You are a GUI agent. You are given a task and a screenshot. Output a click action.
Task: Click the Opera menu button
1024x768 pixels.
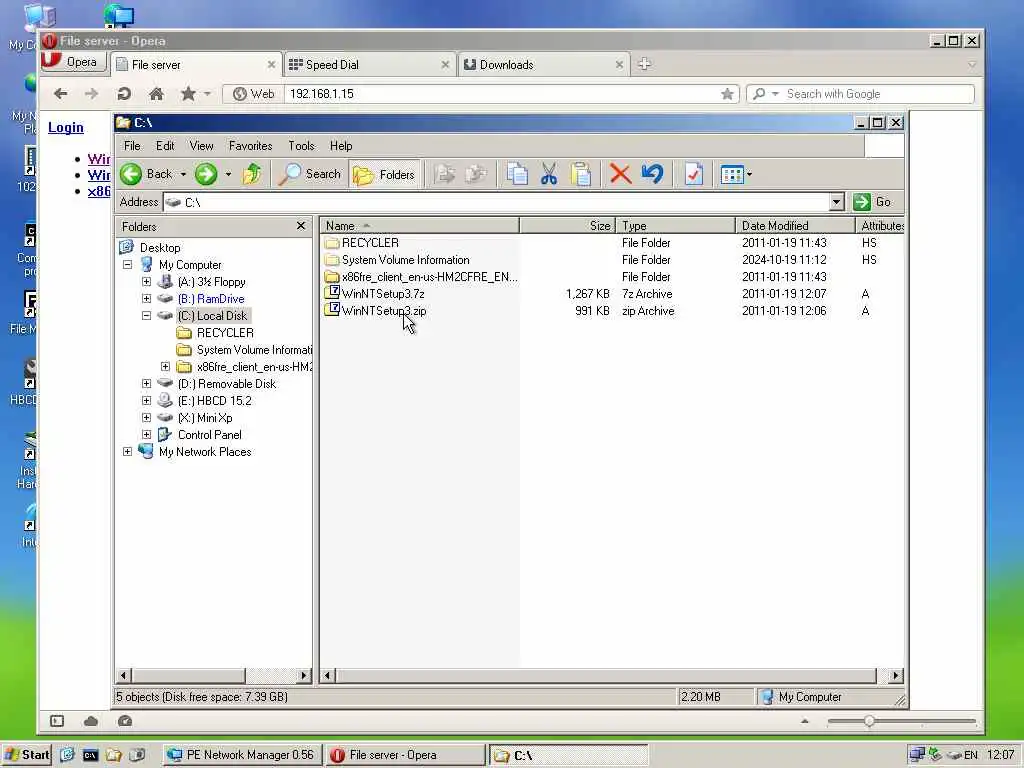click(73, 62)
